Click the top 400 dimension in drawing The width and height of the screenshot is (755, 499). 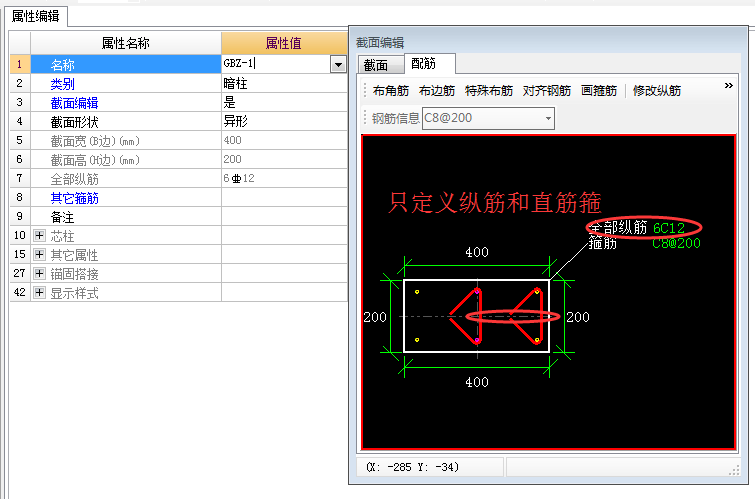coord(477,252)
